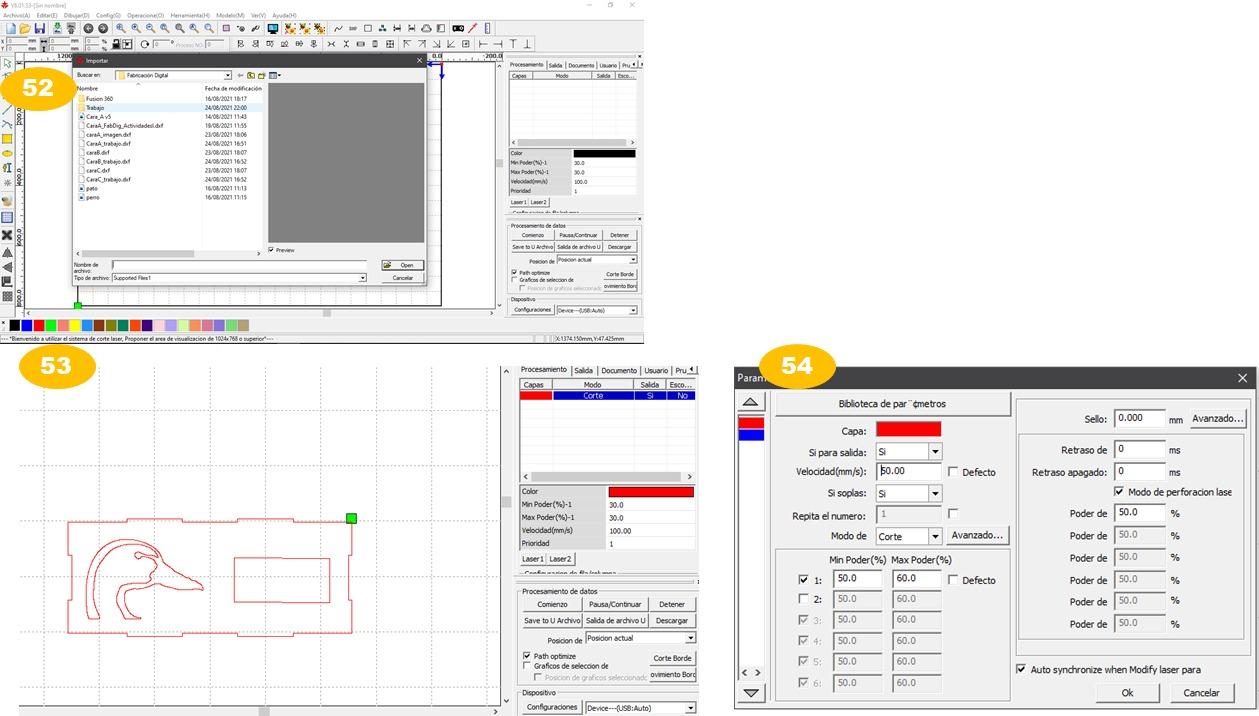Open Posicion actual dropdown beside duck drawing
The image size is (1259, 716).
(690, 638)
